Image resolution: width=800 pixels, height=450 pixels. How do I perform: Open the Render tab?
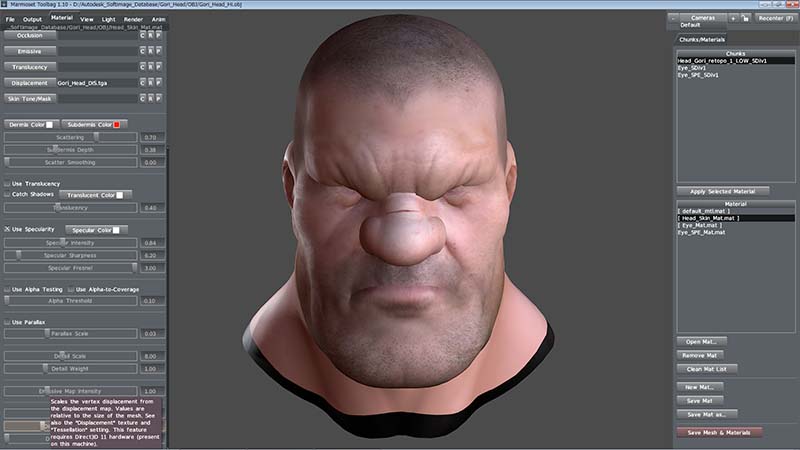pyautogui.click(x=133, y=19)
